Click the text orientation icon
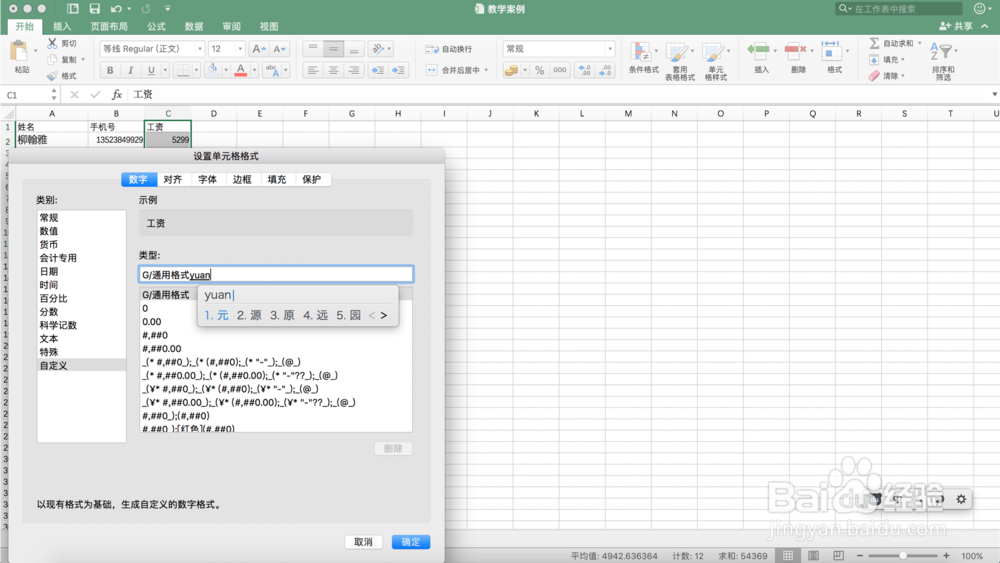Viewport: 1000px width, 563px height. pyautogui.click(x=378, y=49)
